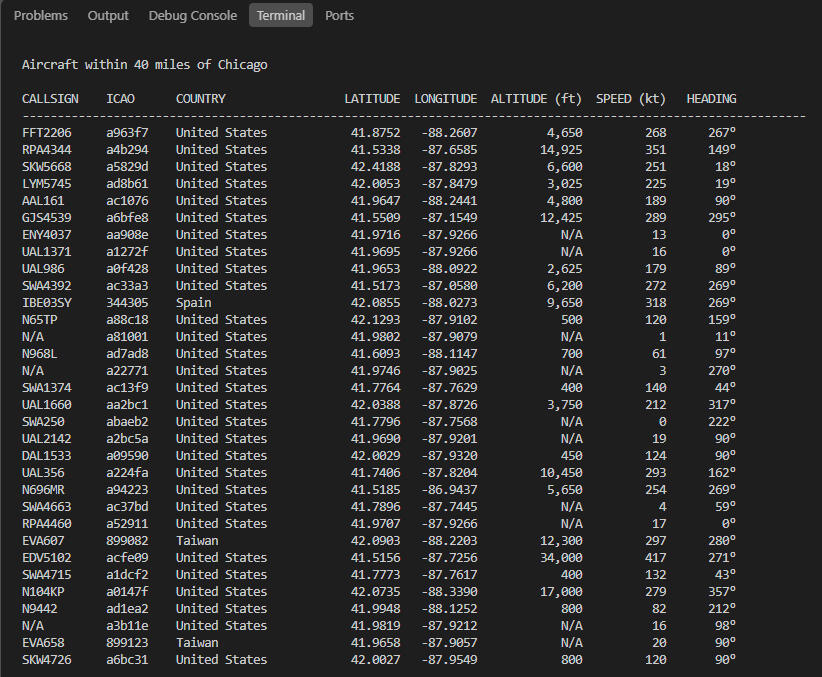This screenshot has width=822, height=677.
Task: Click ICAO code a963f7
Action: 127,133
